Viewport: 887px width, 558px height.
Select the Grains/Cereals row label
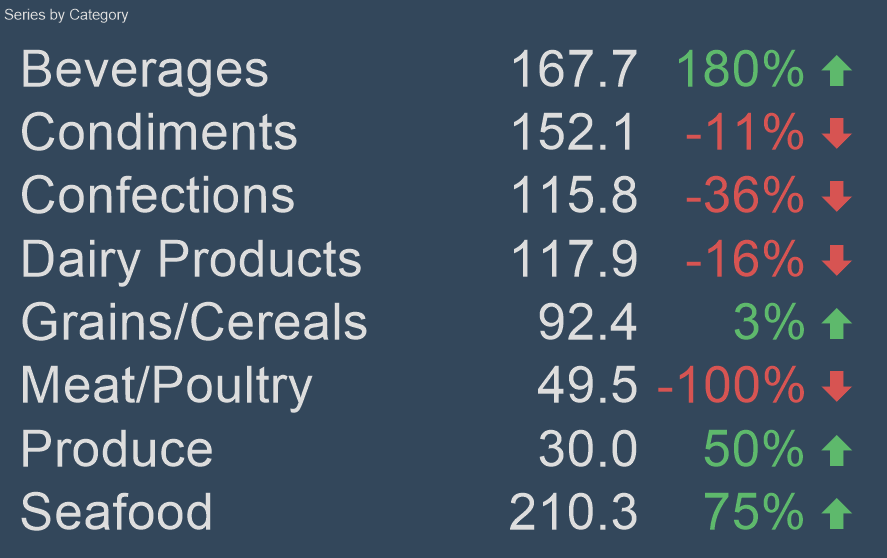194,323
